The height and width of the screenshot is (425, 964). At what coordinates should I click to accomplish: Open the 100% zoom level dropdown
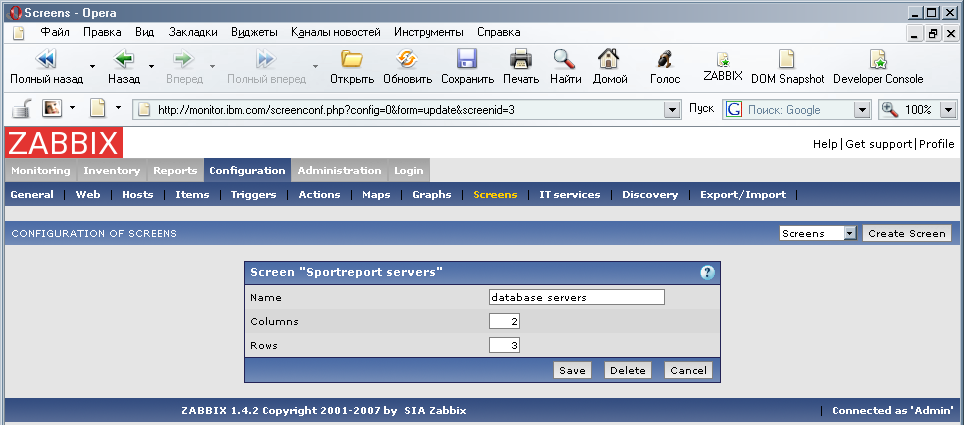[x=947, y=110]
